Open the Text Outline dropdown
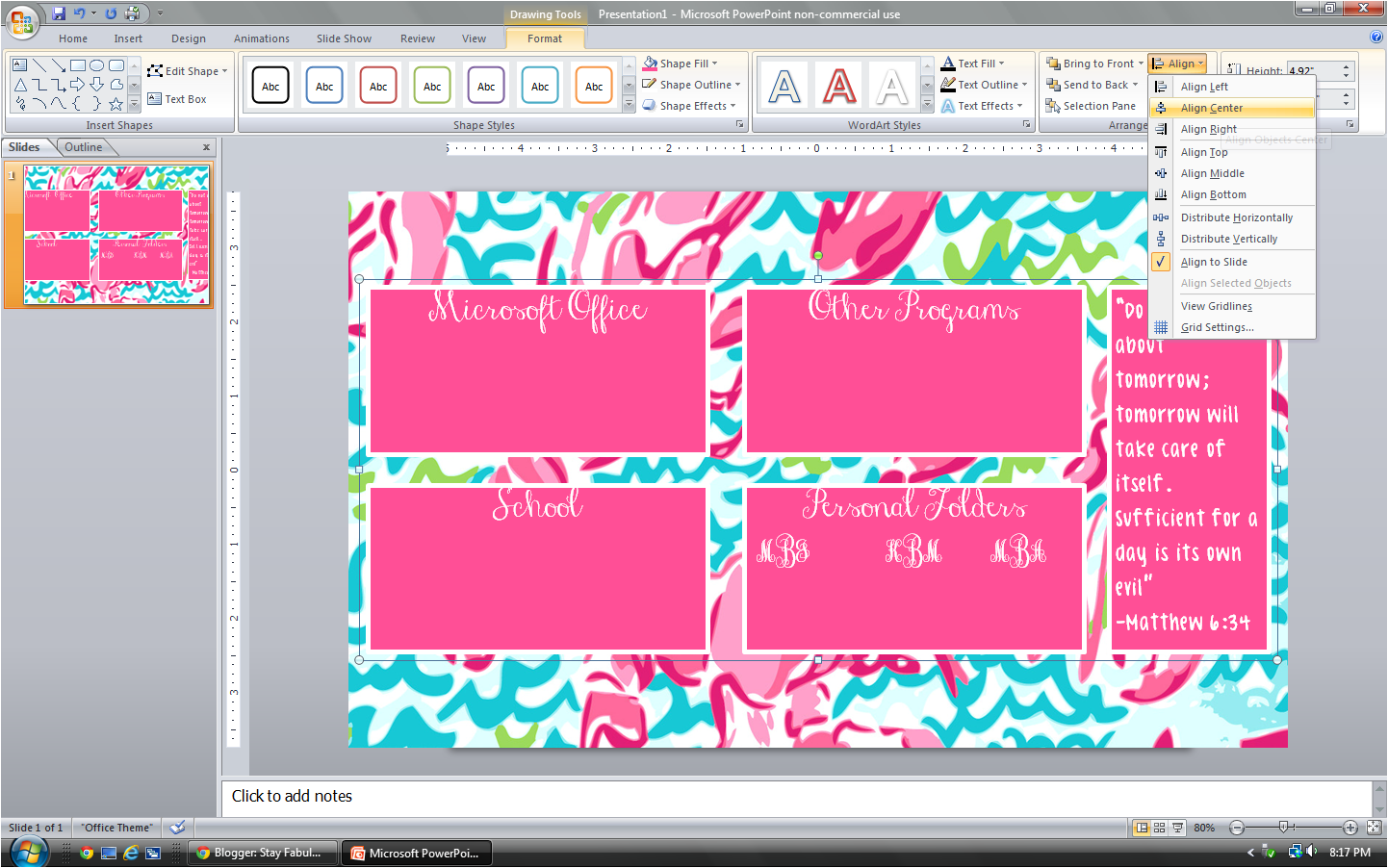Screen dimensions: 1388x868 (x=1024, y=85)
